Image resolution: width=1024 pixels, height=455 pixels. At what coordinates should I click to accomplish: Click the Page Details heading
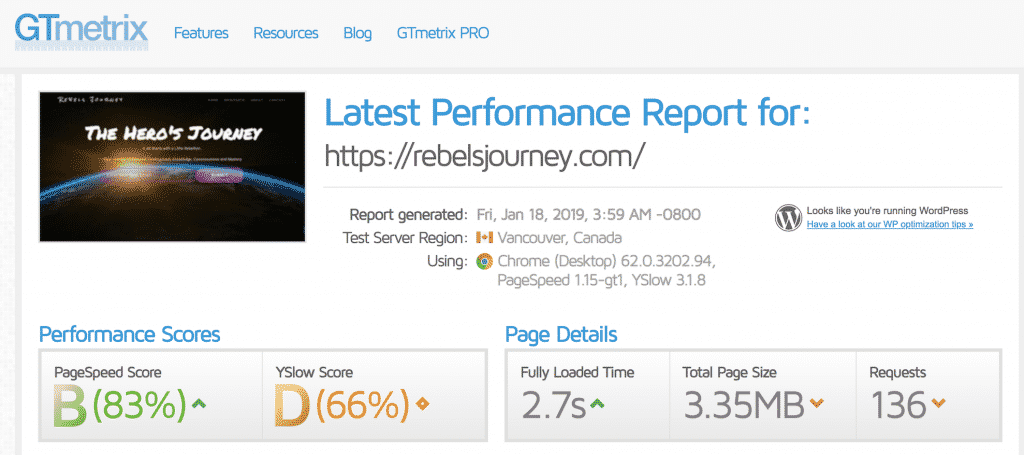[561, 335]
